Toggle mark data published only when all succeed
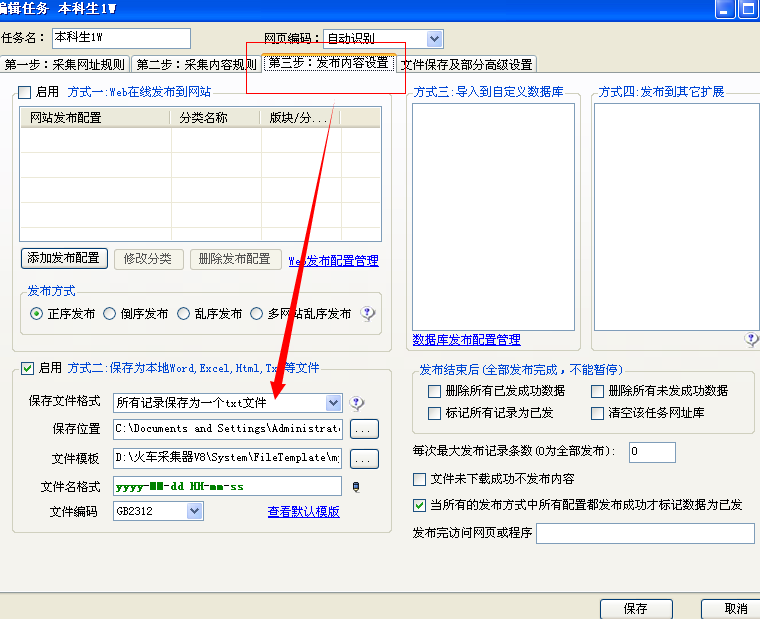The width and height of the screenshot is (760, 619). click(x=419, y=505)
